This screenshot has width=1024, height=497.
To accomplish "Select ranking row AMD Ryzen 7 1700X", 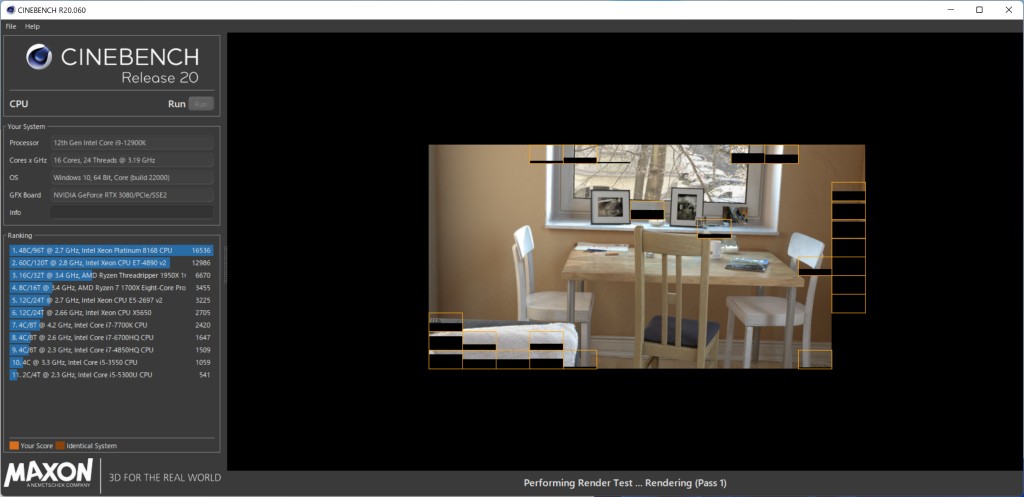I will [x=111, y=287].
